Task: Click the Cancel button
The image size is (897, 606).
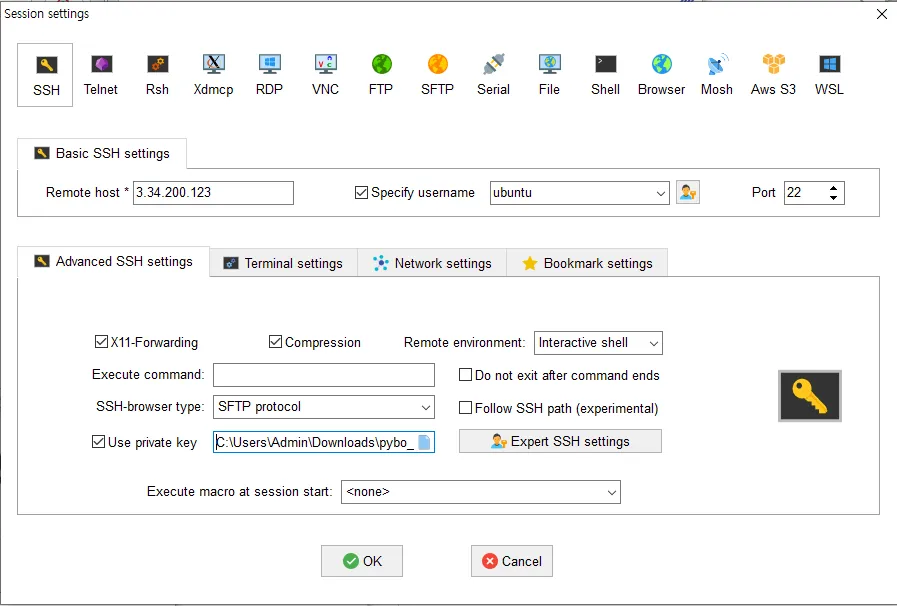Action: [511, 561]
